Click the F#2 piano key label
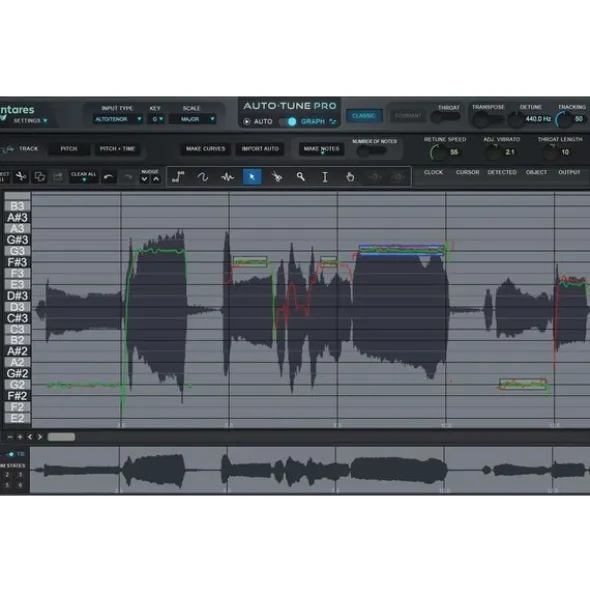Image resolution: width=590 pixels, height=591 pixels. click(17, 396)
